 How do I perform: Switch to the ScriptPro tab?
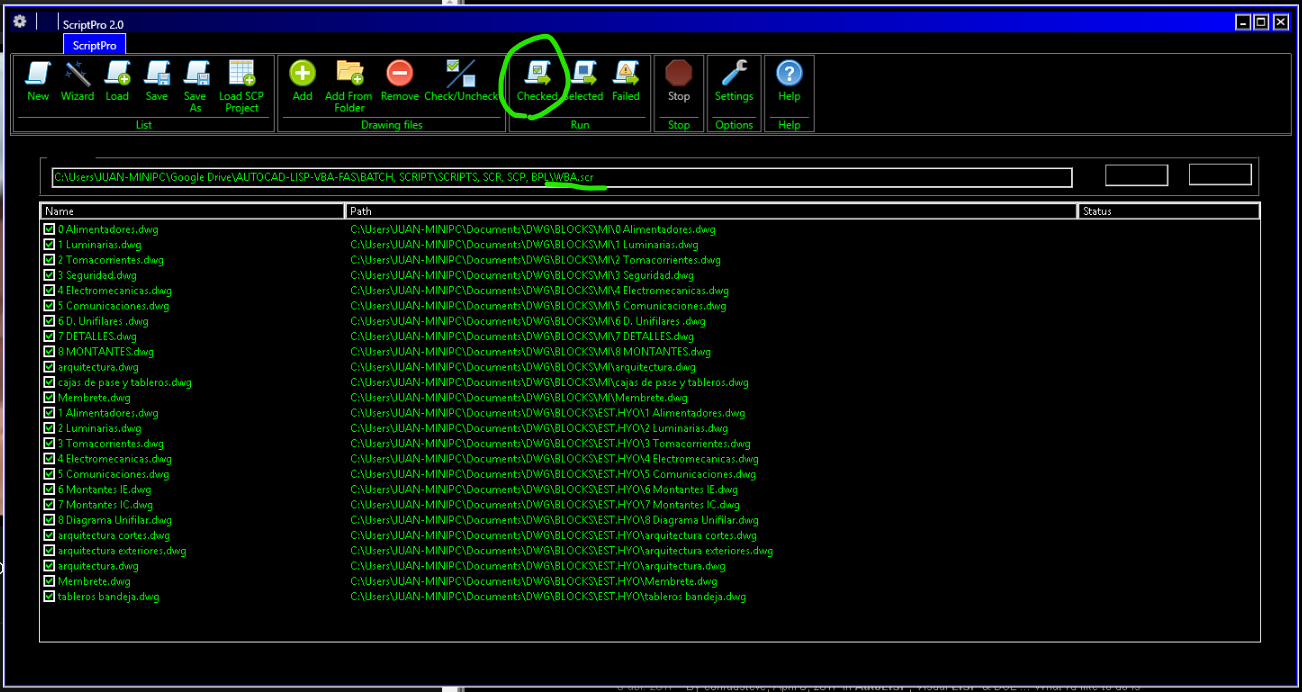(x=94, y=46)
